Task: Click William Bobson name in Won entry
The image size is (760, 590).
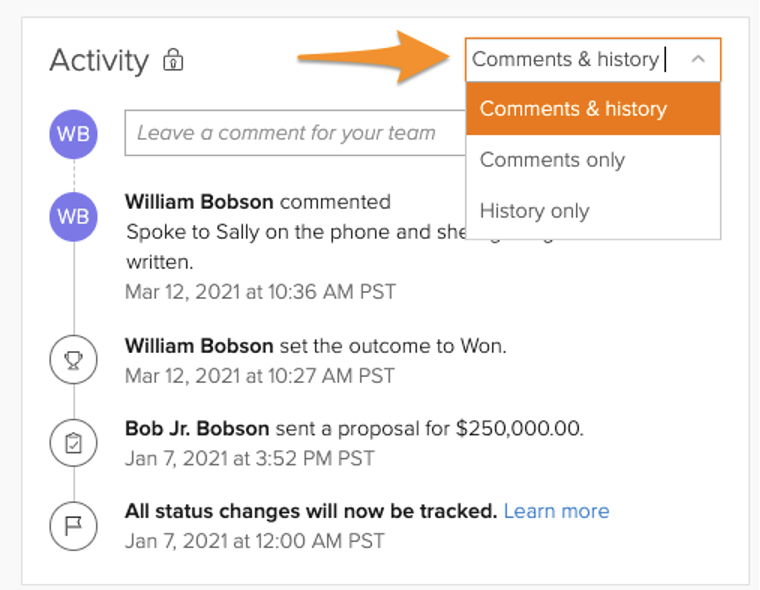Action: pyautogui.click(x=199, y=346)
